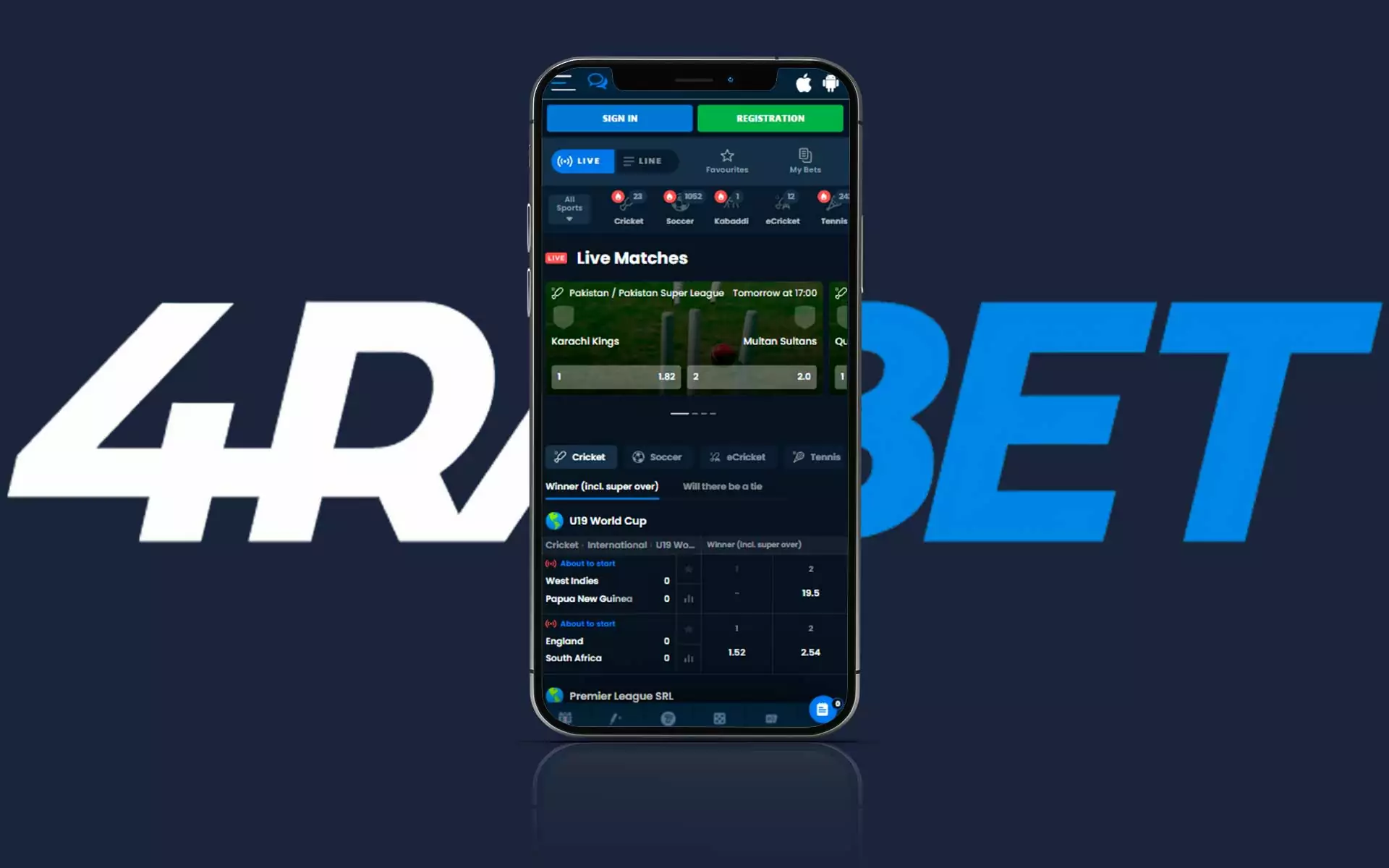Click the SIGN IN button

[620, 118]
